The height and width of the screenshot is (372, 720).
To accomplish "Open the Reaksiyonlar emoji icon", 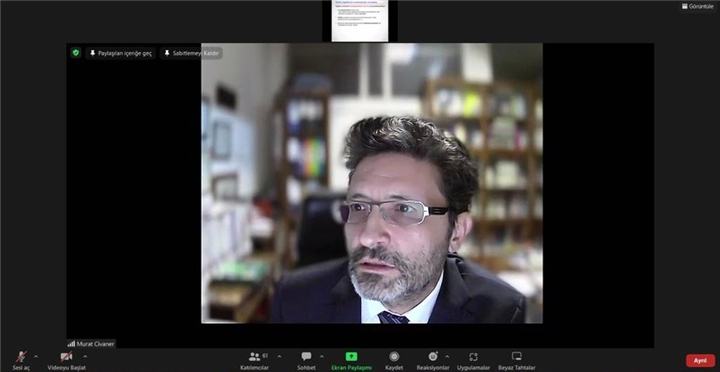I will (433, 357).
